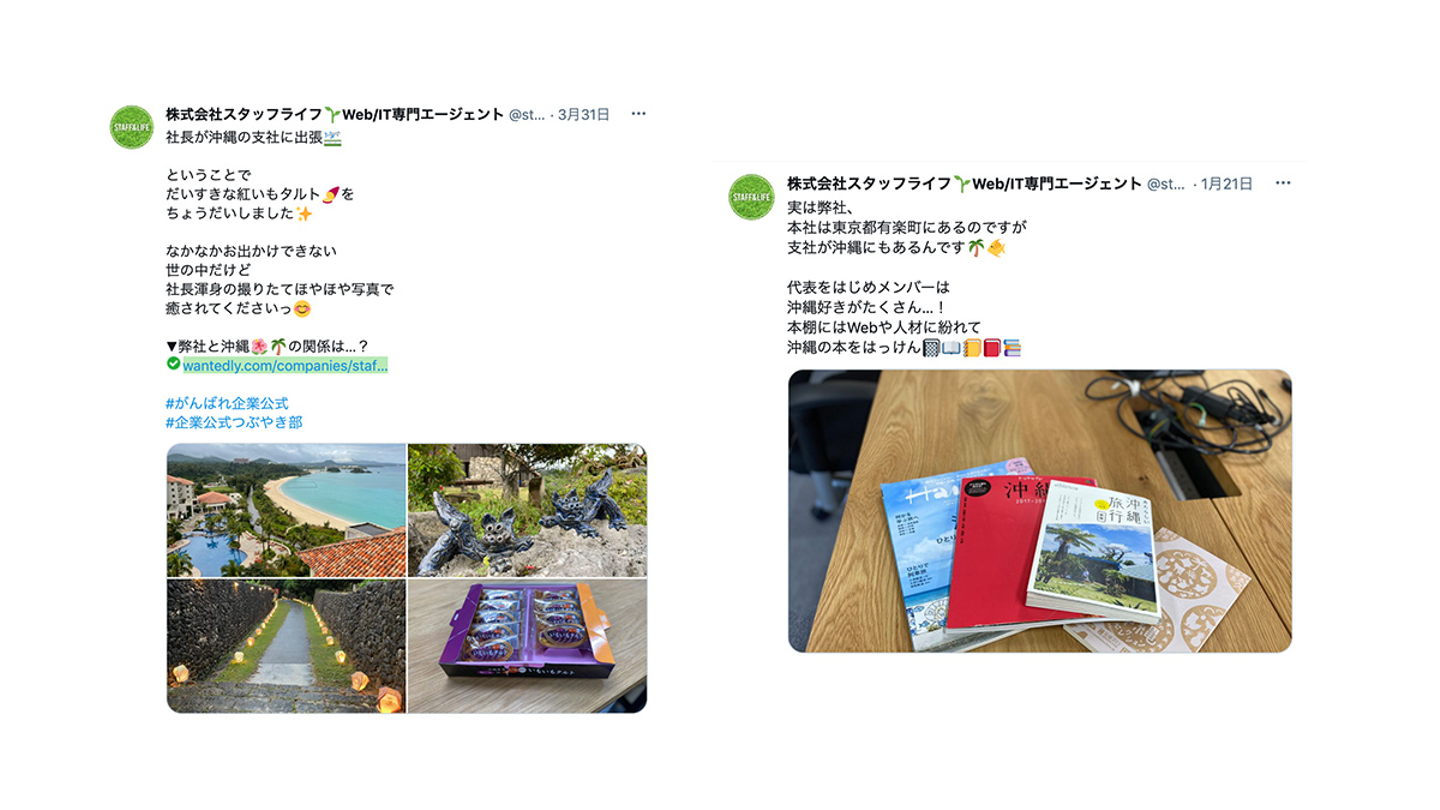Image resolution: width=1440 pixels, height=810 pixels.
Task: Select the 3月31日 tweet timestamp
Action: [584, 114]
